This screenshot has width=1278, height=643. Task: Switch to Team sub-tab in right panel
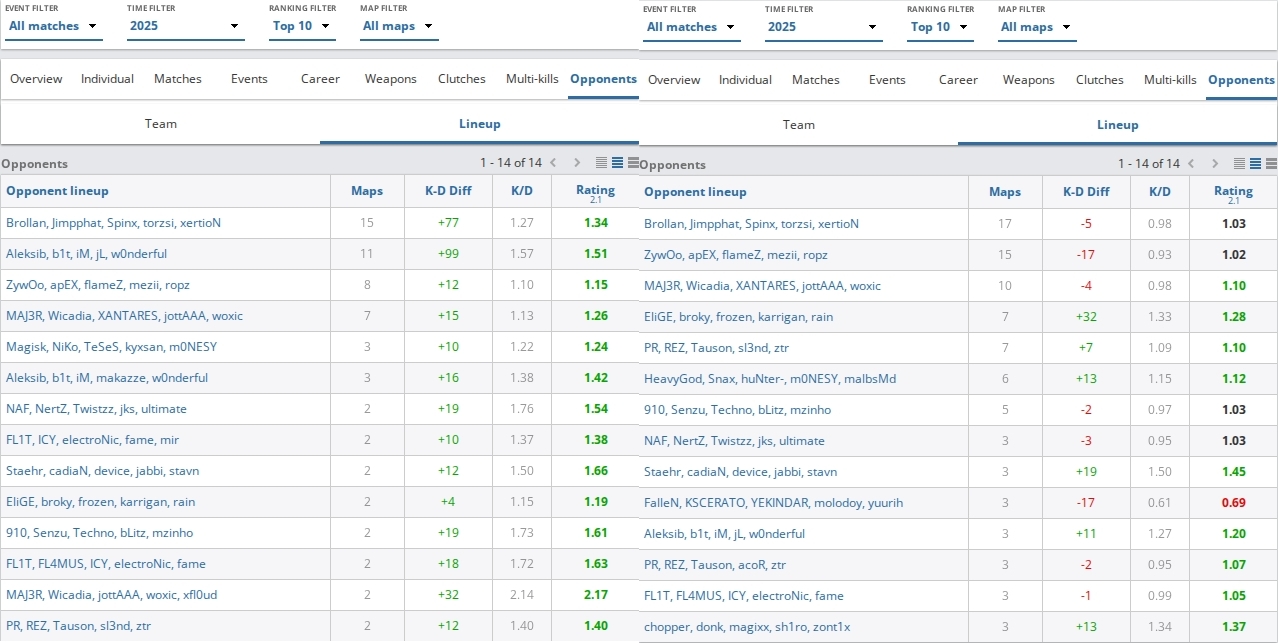tap(798, 125)
